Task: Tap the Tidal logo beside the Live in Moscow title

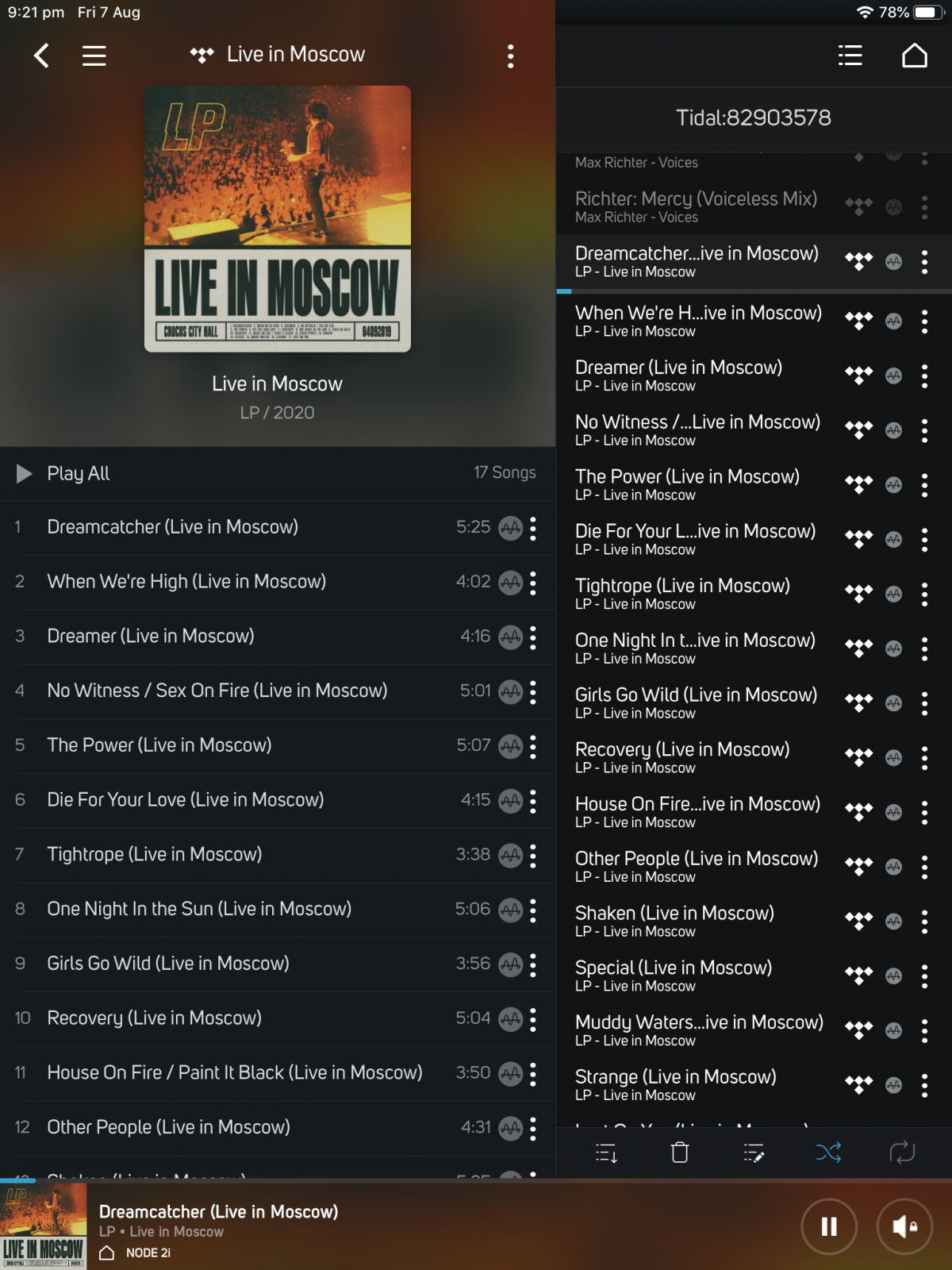Action: click(202, 55)
